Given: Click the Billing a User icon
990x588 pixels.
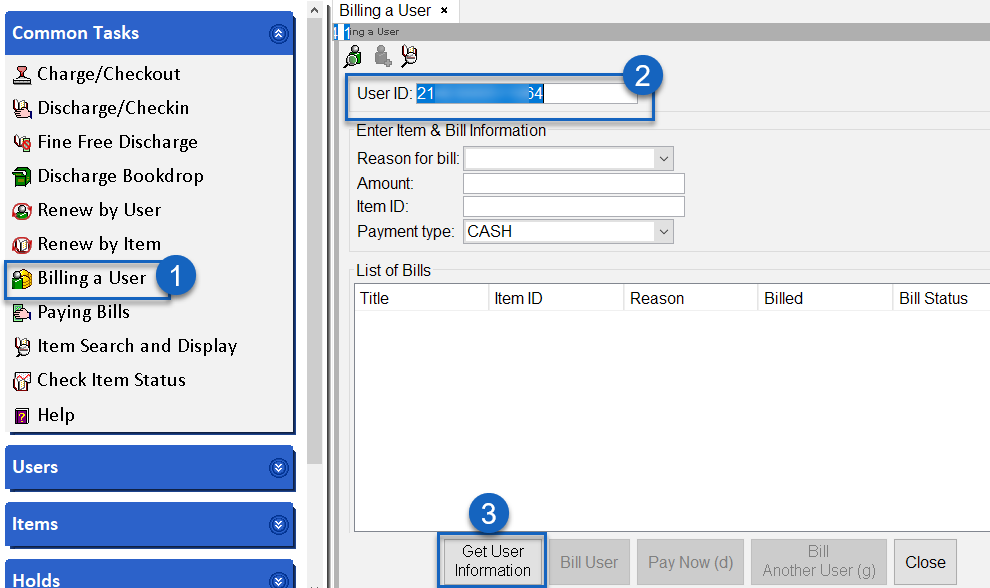Looking at the screenshot, I should pos(22,279).
